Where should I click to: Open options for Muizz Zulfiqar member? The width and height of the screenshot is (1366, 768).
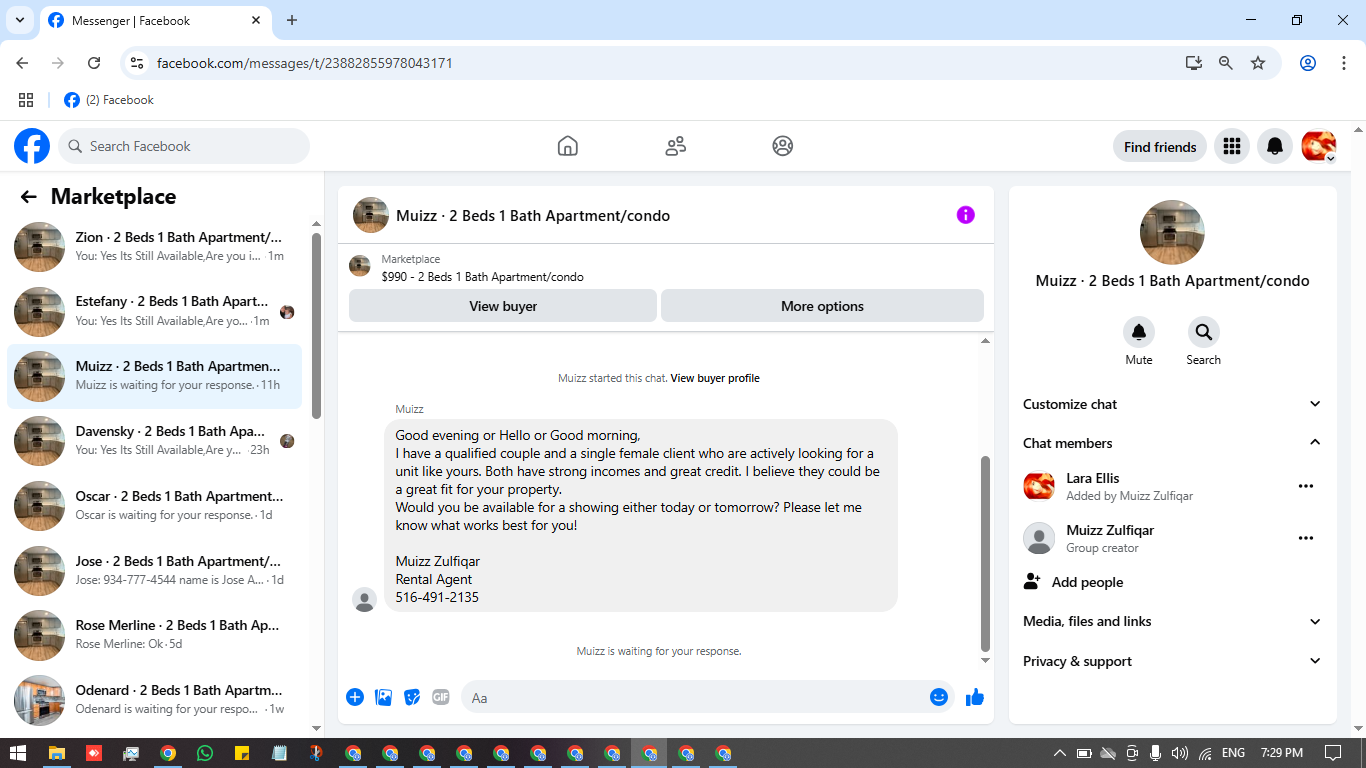pyautogui.click(x=1305, y=538)
